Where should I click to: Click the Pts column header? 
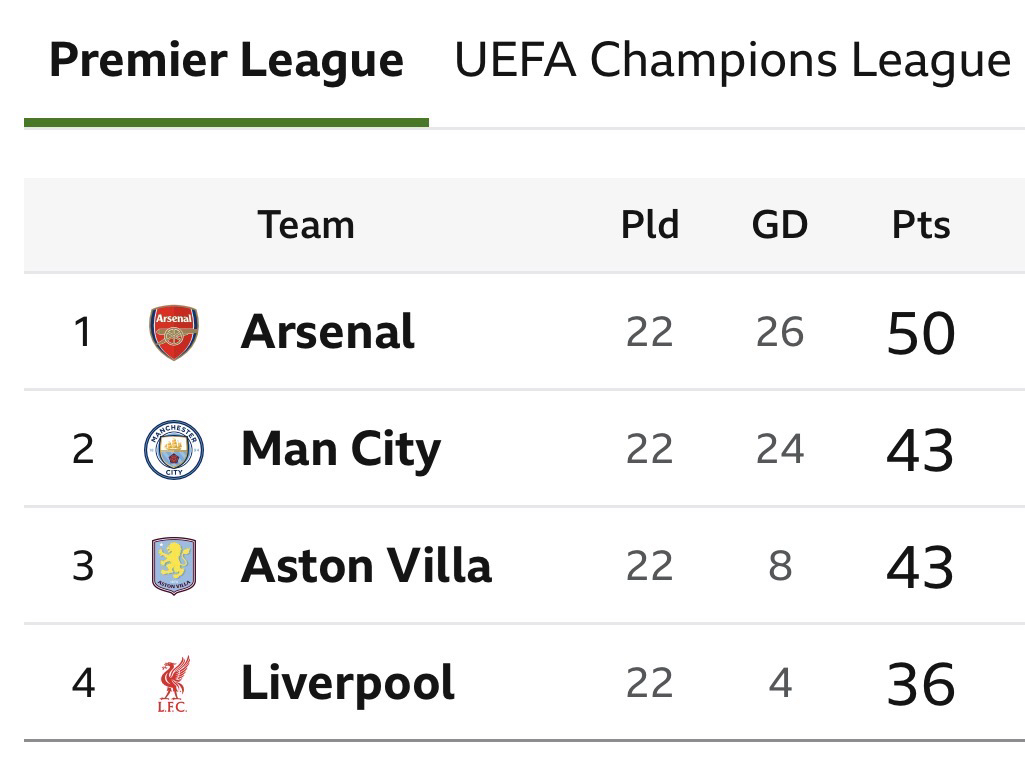(921, 225)
